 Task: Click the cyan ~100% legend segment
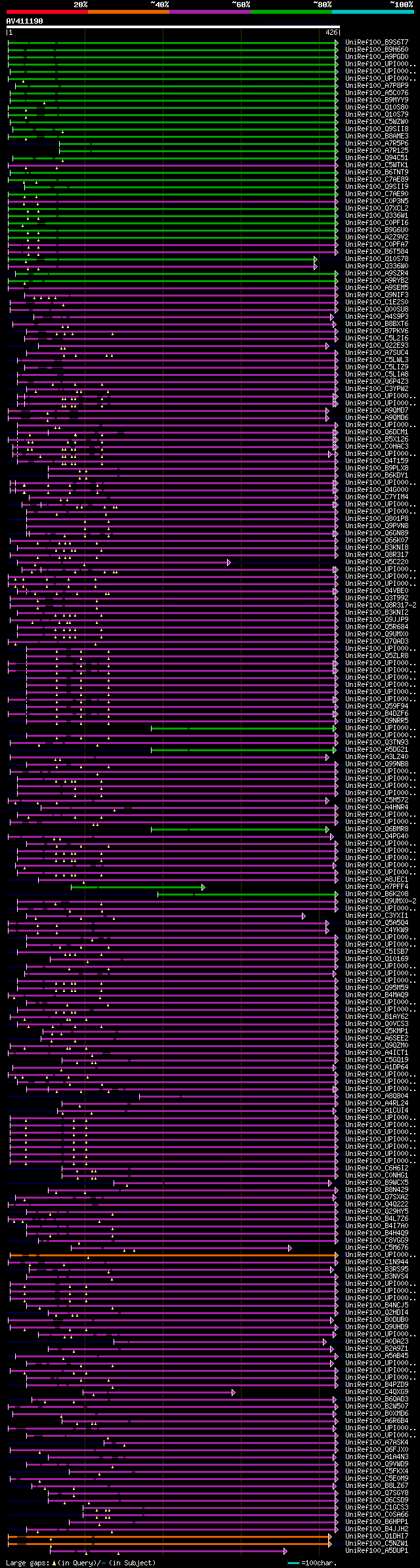(x=373, y=11)
